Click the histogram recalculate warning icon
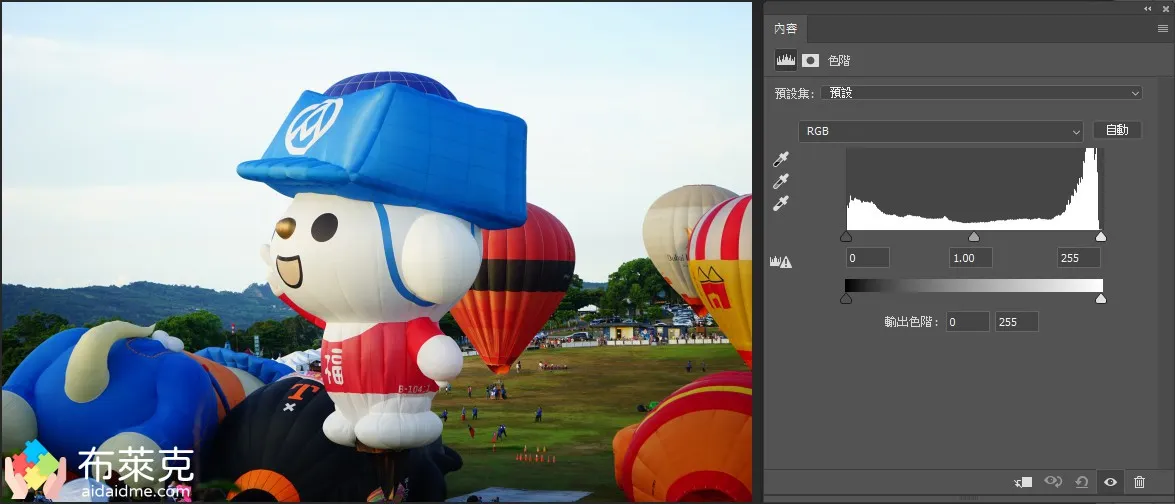 click(x=780, y=262)
